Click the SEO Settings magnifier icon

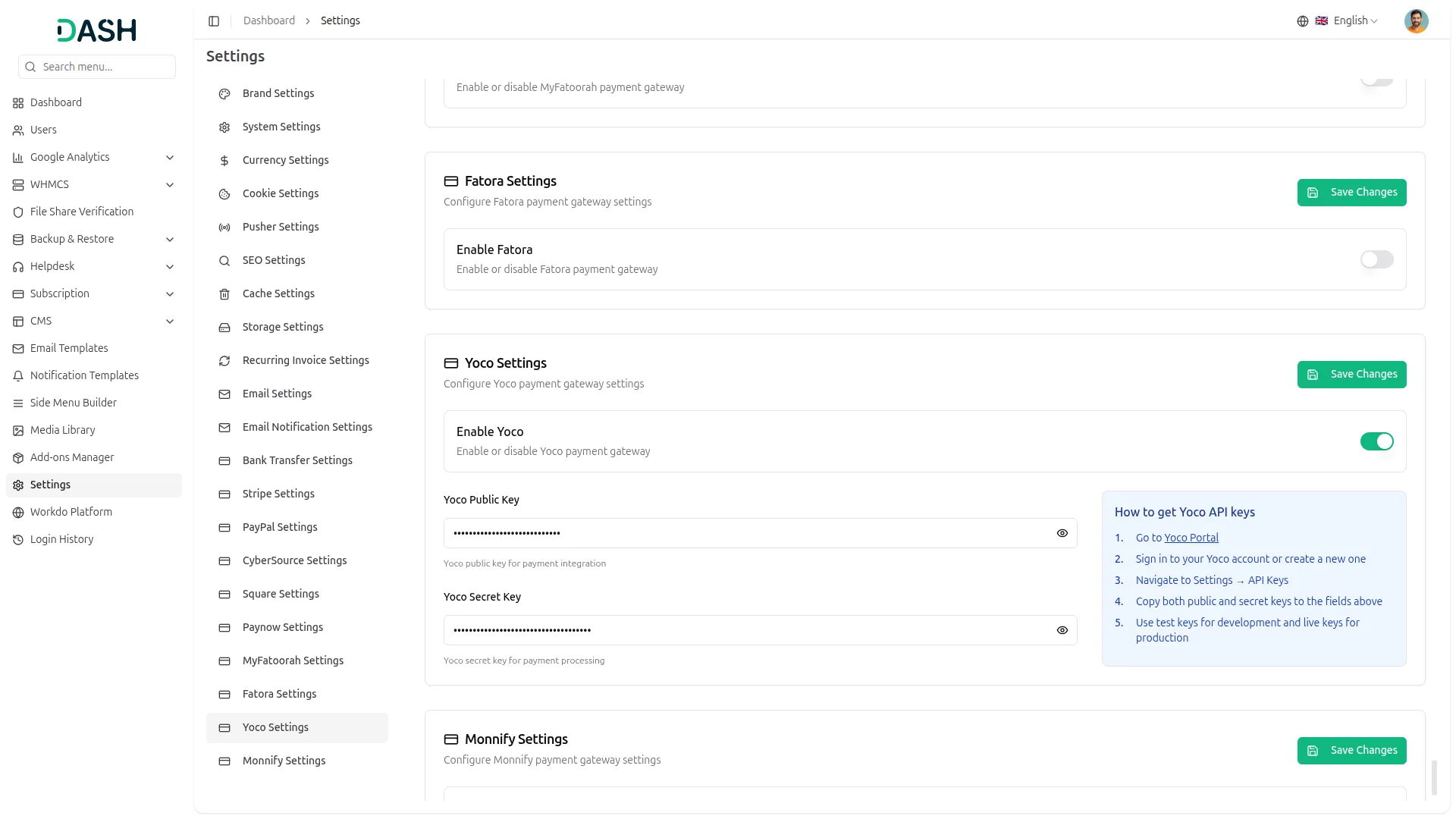(x=224, y=261)
